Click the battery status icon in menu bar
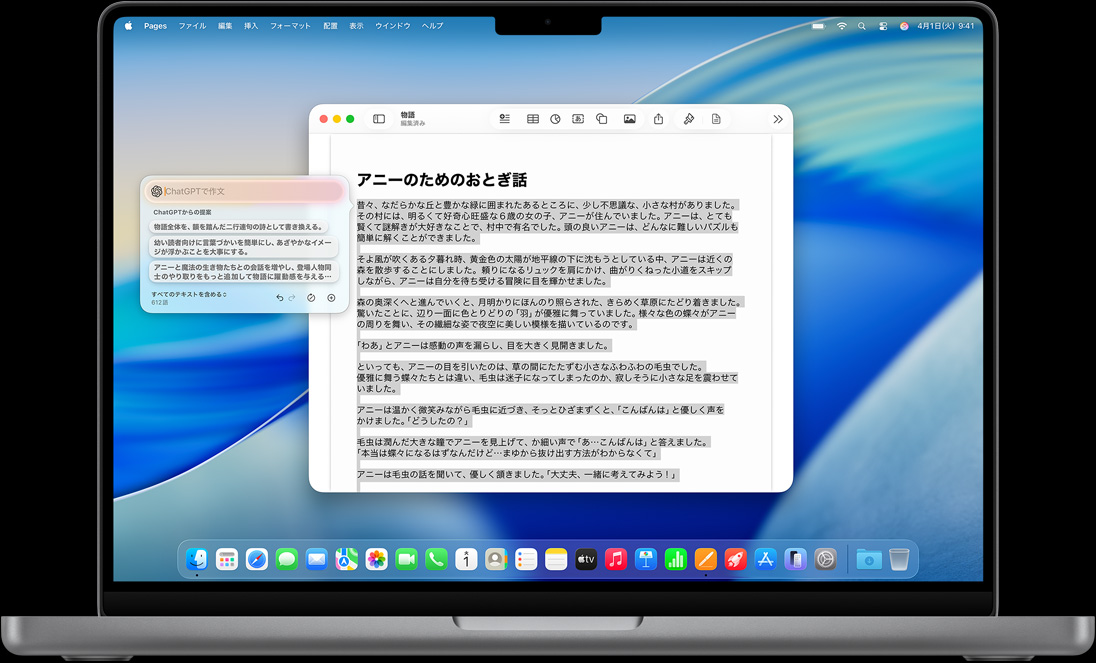Screen dimensions: 1096x663 pyautogui.click(x=820, y=26)
